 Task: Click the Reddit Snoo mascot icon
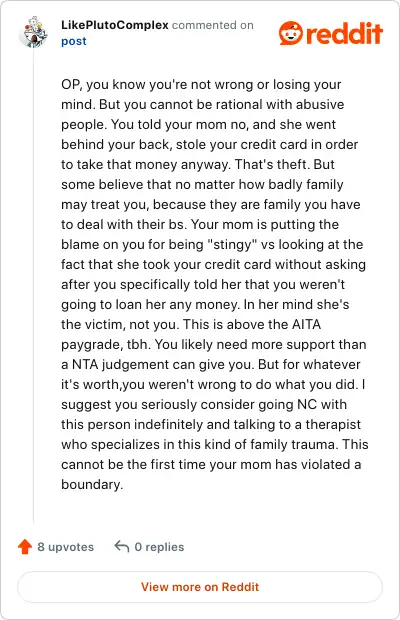[291, 33]
